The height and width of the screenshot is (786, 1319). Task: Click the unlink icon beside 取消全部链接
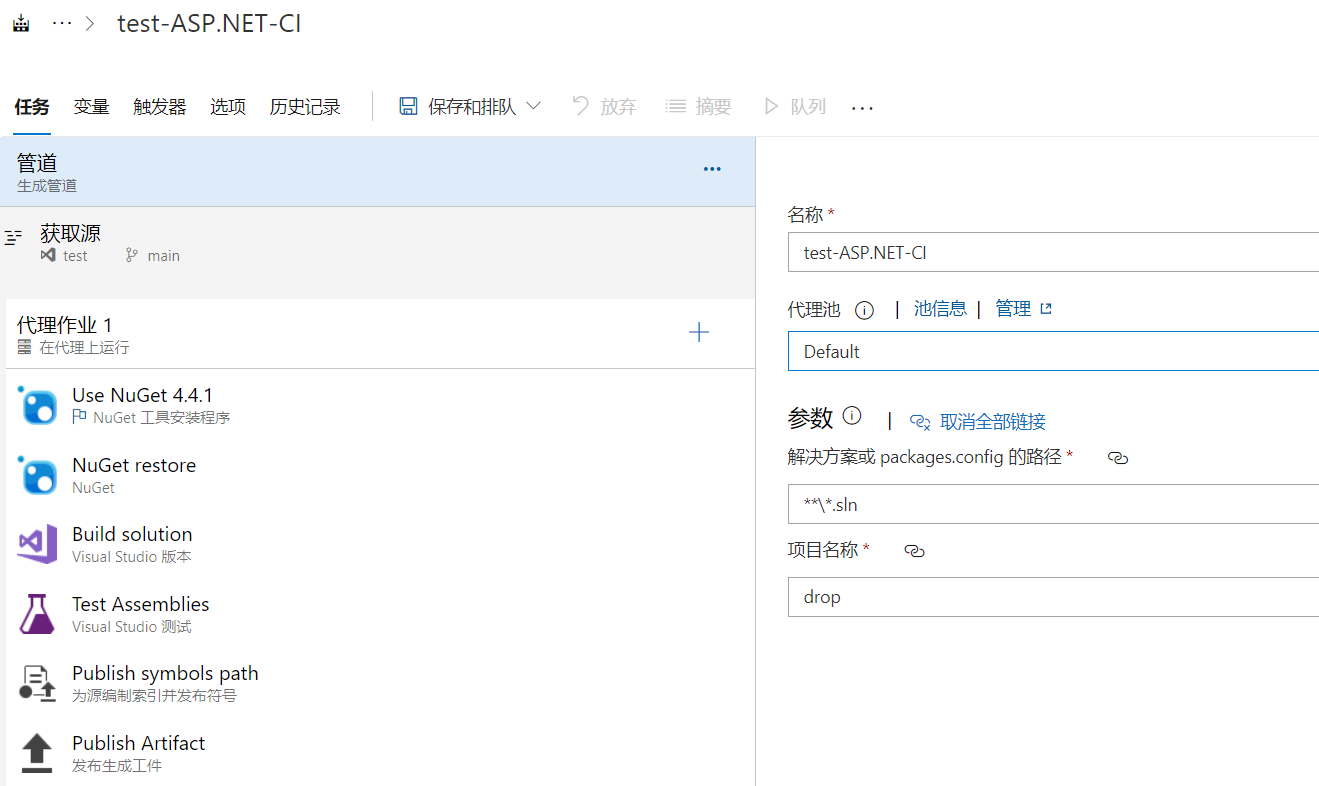pos(920,422)
